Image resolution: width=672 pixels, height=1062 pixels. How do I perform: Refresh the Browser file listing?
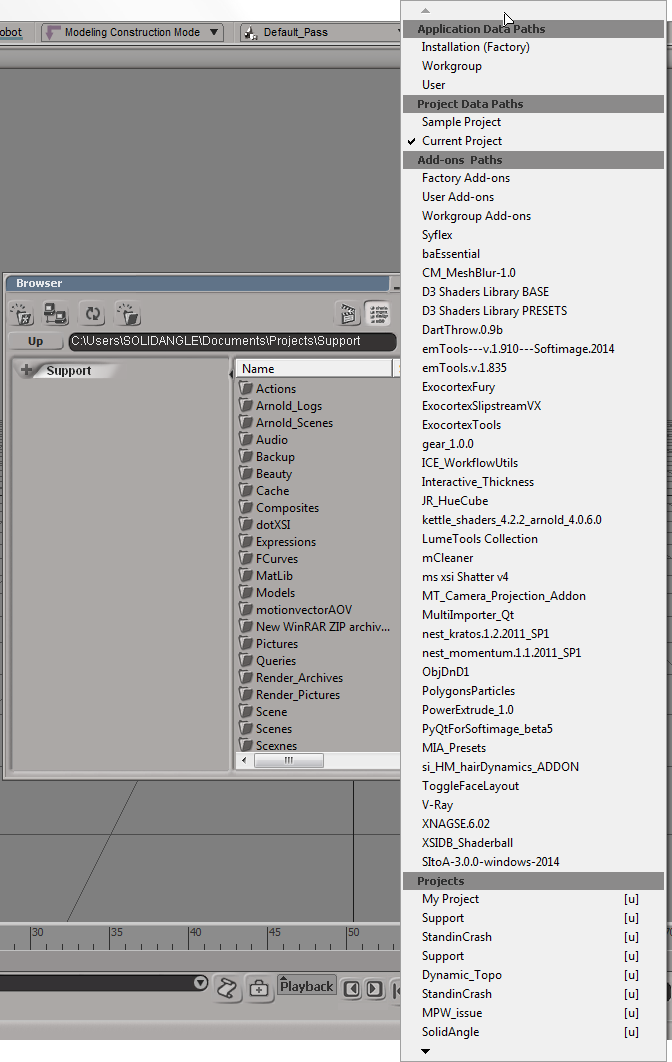(93, 314)
